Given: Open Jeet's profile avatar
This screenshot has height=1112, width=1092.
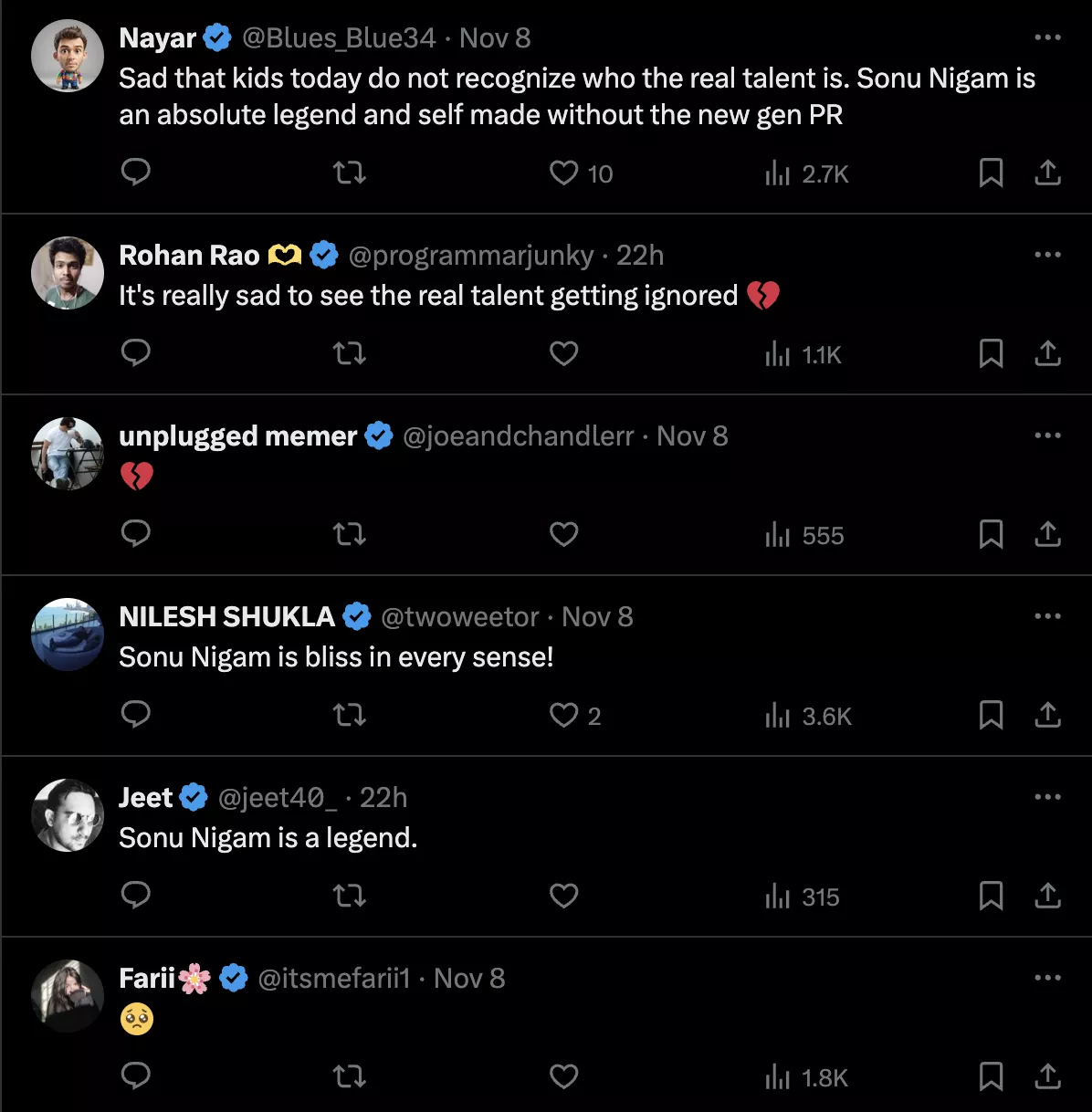Looking at the screenshot, I should 68,815.
